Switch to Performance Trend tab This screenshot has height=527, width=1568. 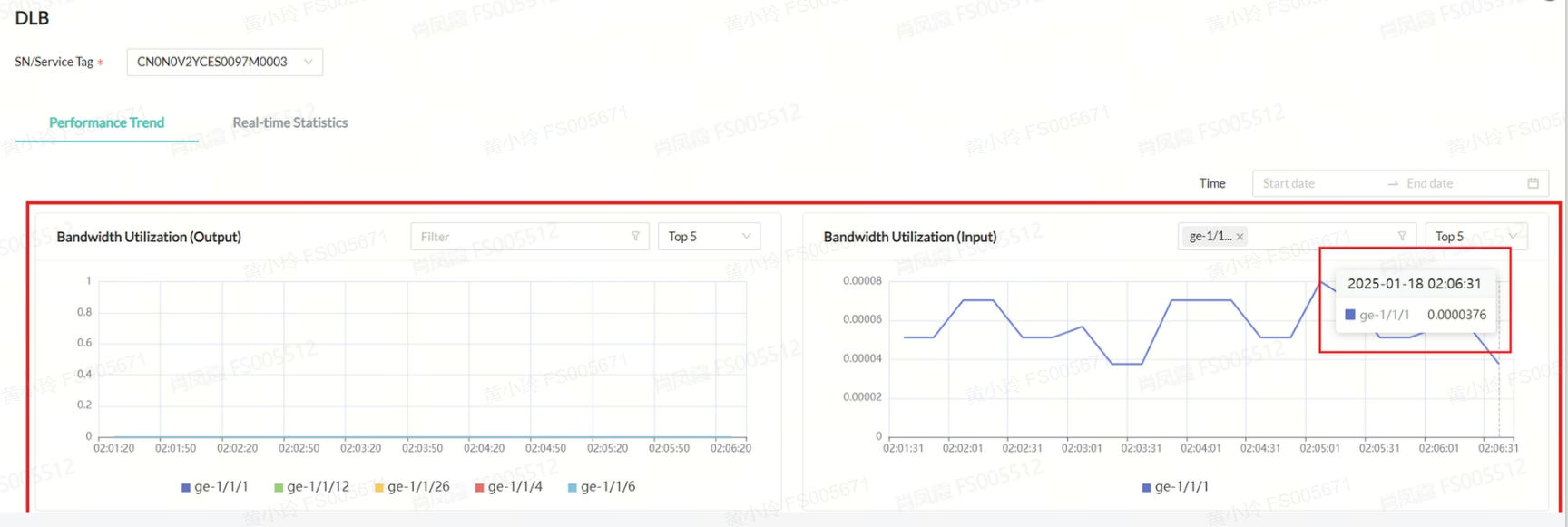point(106,122)
